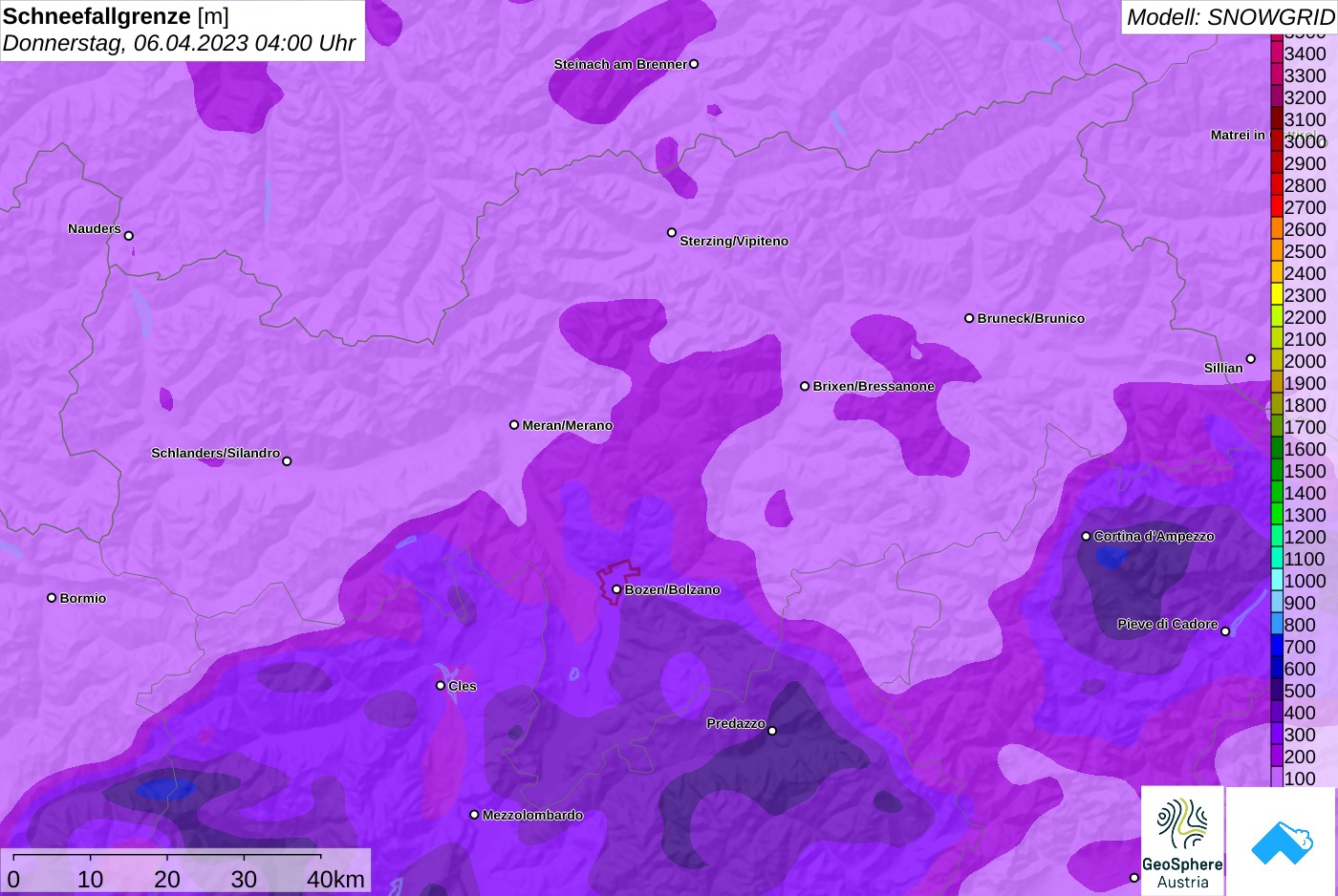The height and width of the screenshot is (896, 1338).
Task: Select the Schlanders/Silandro marker dot
Action: coord(287,461)
